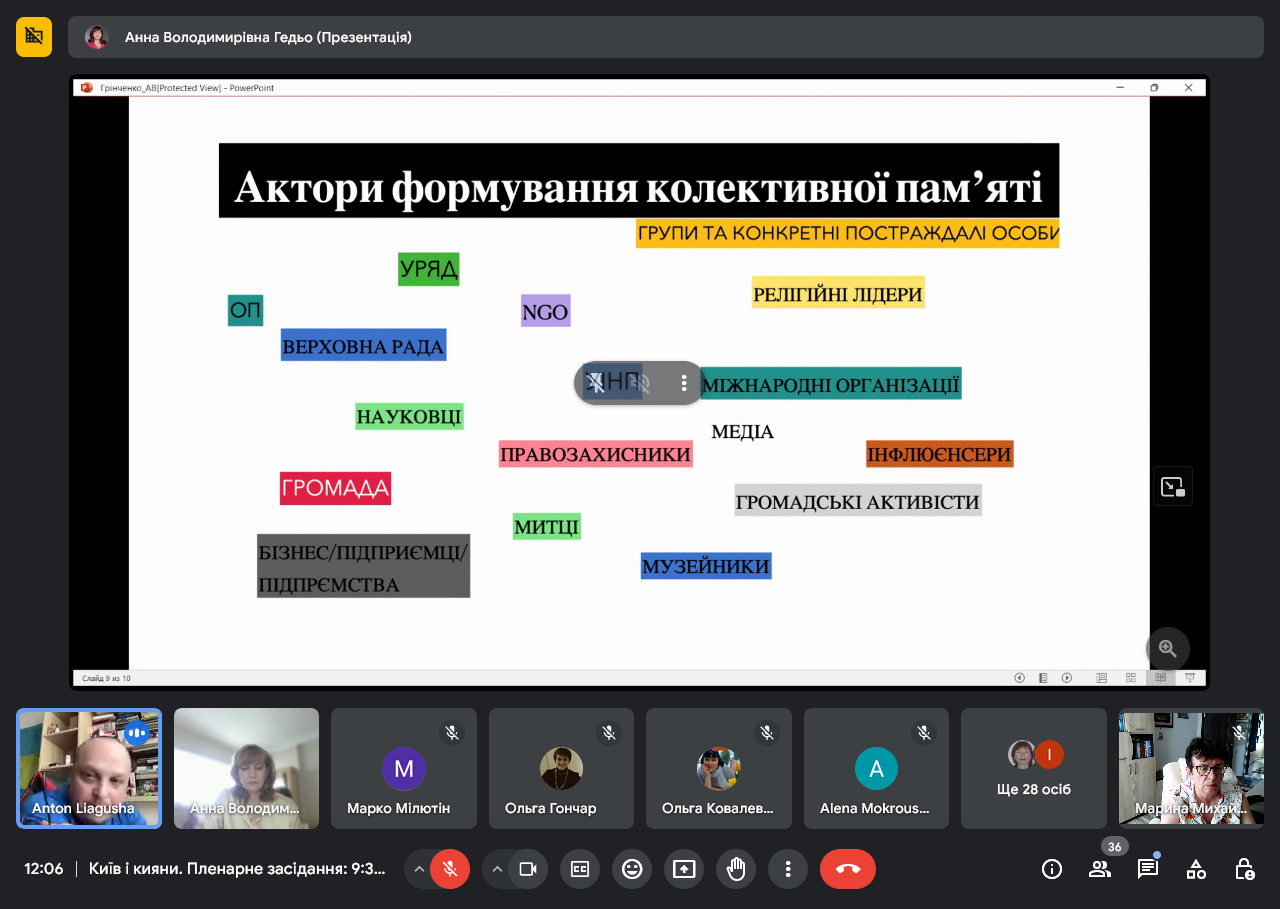Open picture-in-picture for the presentation
This screenshot has width=1280, height=909.
pos(1172,487)
